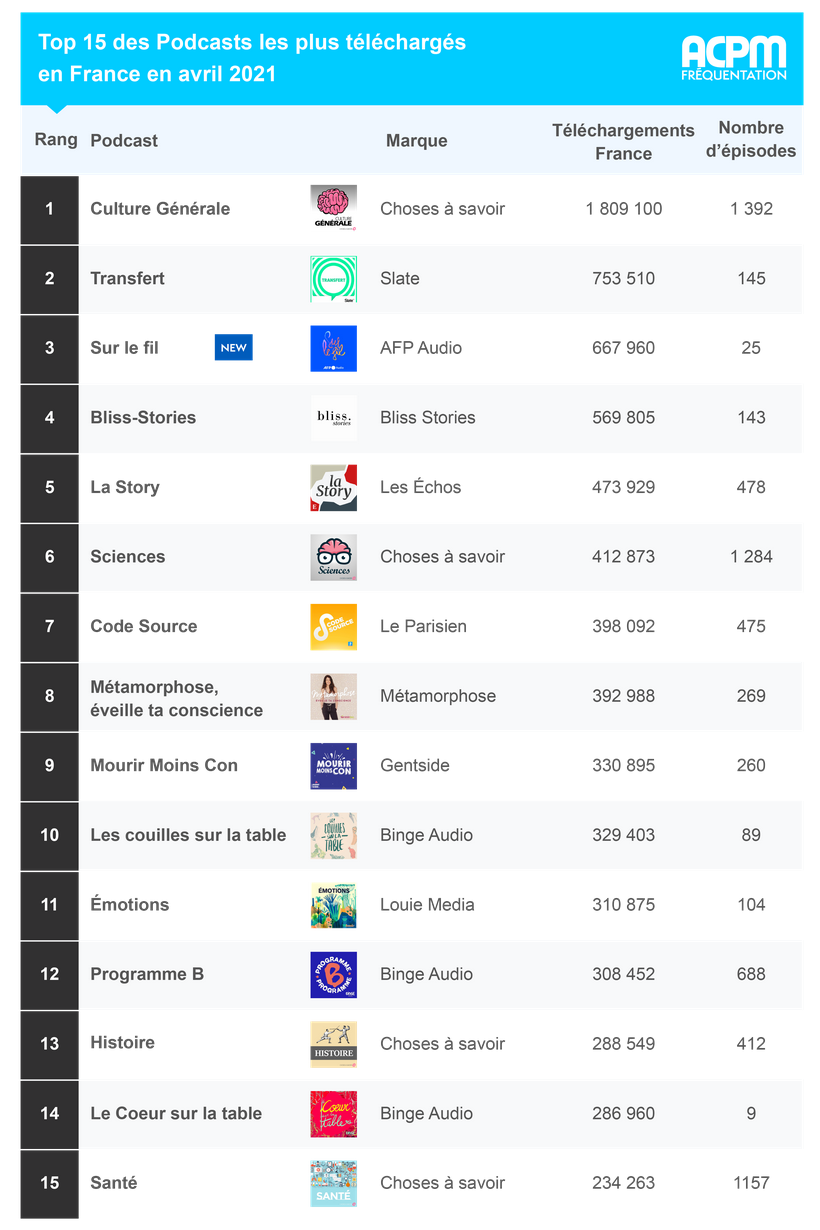Click the green Transfert podcast logo
820x1230 pixels.
[x=333, y=278]
